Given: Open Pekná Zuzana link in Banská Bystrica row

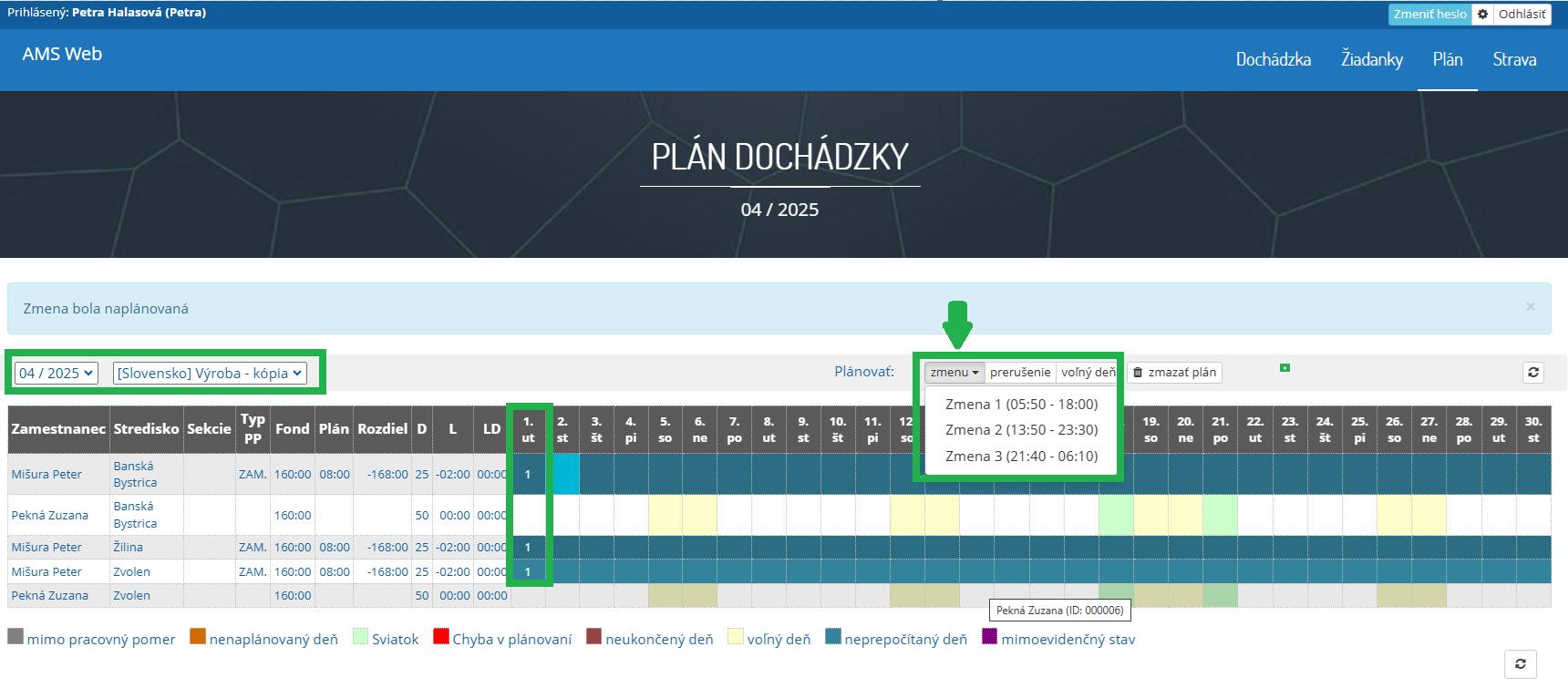Looking at the screenshot, I should (x=50, y=515).
